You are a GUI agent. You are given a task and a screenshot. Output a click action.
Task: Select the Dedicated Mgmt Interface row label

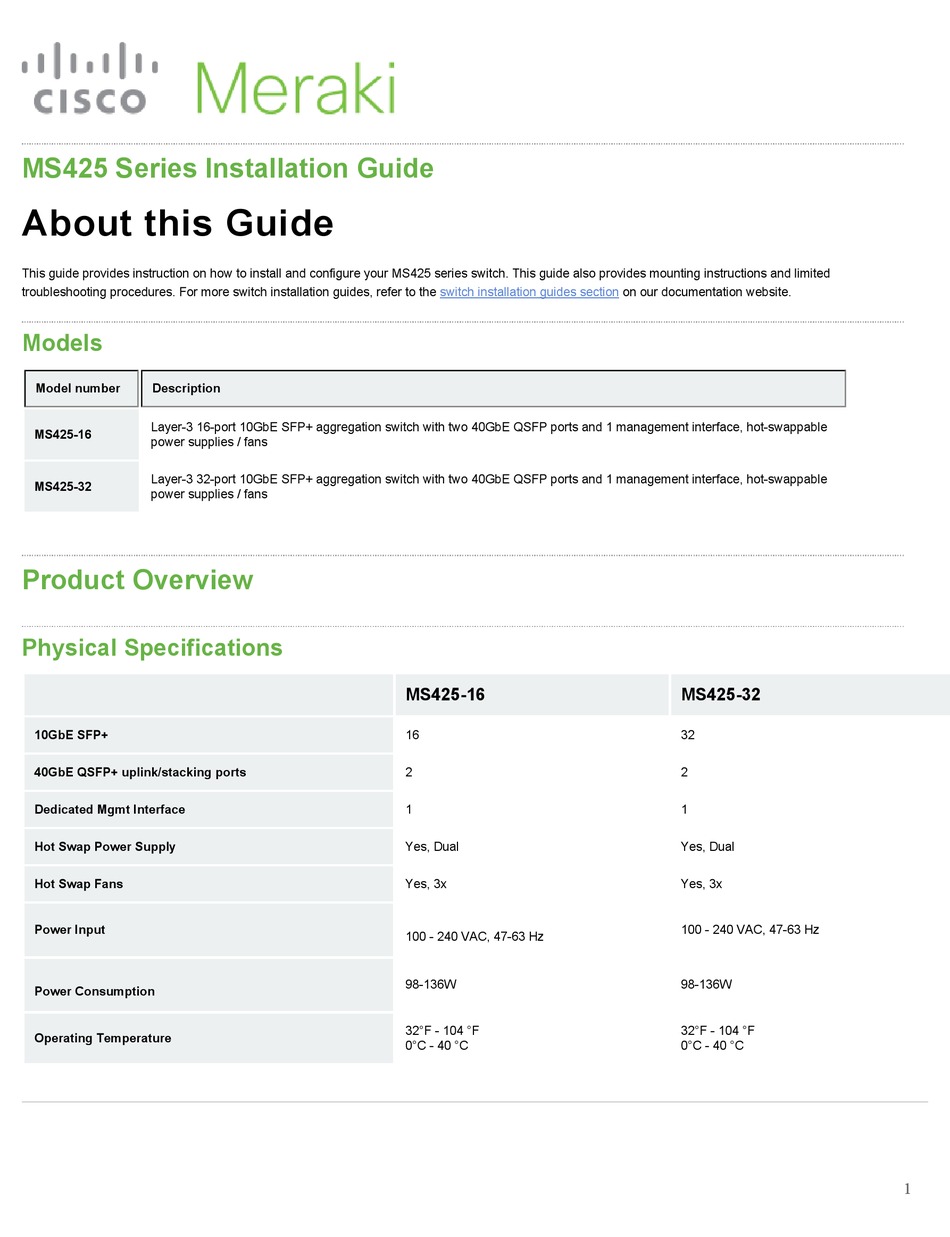tap(110, 809)
